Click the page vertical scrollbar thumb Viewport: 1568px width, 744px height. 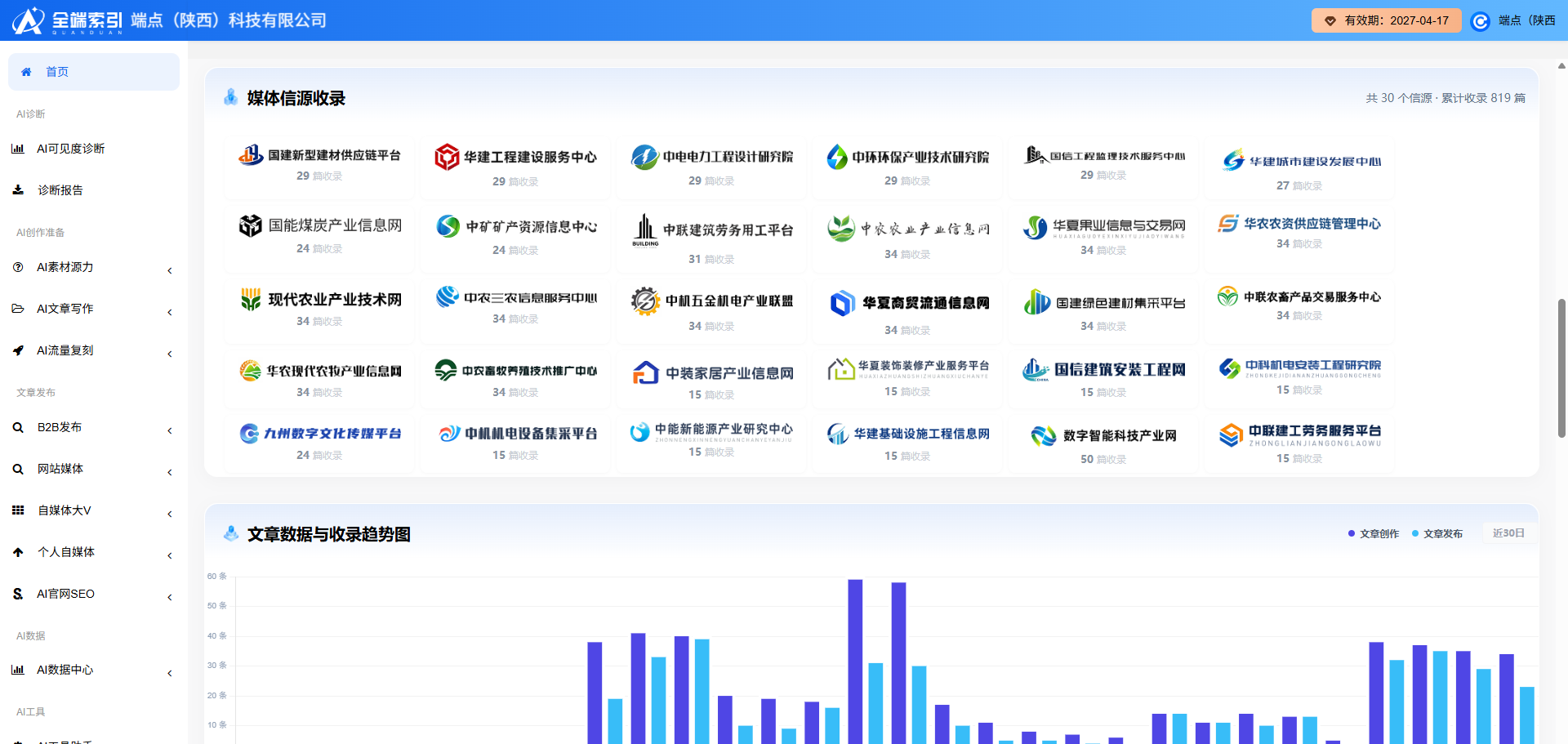pos(1561,368)
